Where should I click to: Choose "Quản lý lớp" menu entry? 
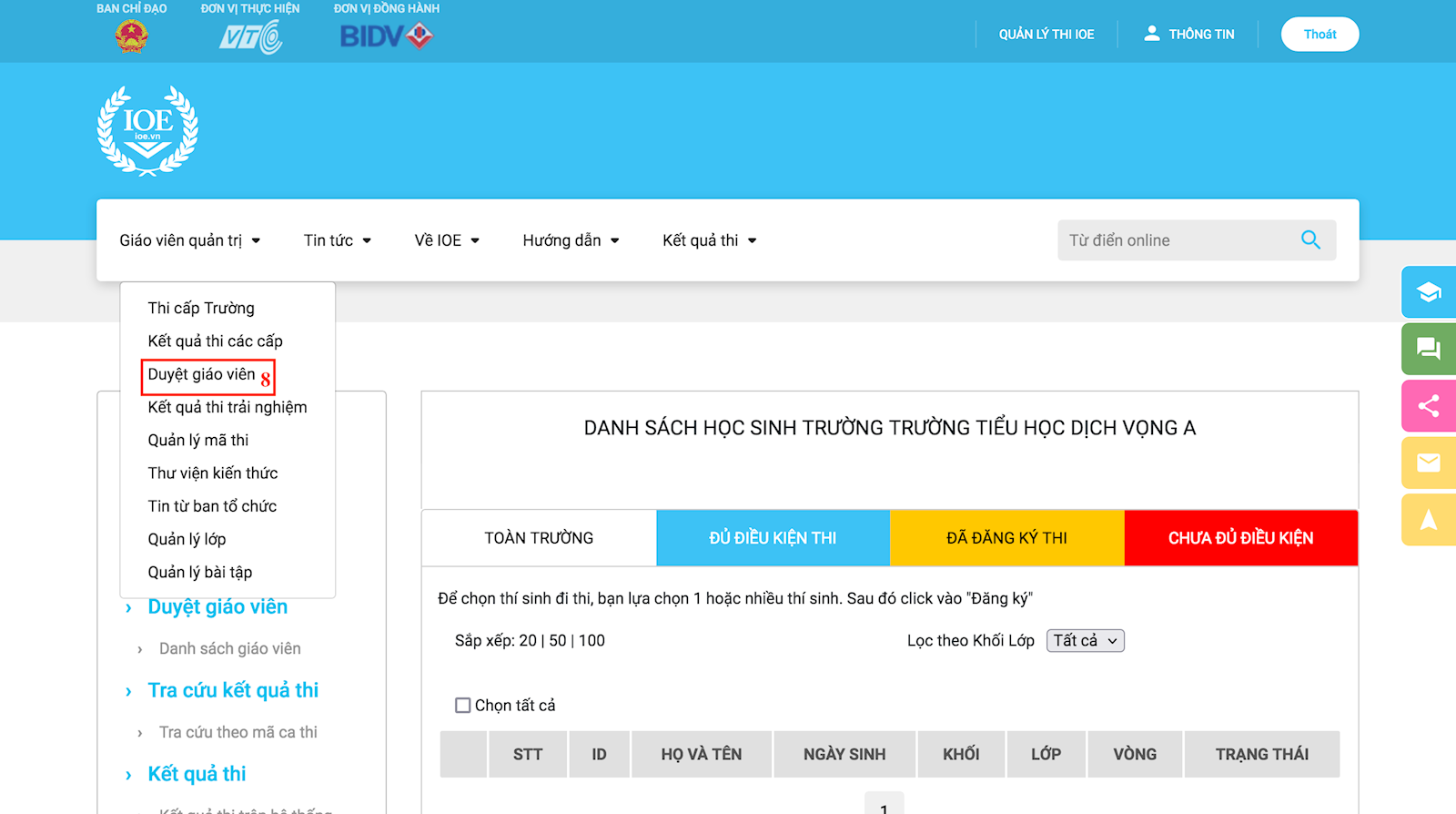pos(187,539)
